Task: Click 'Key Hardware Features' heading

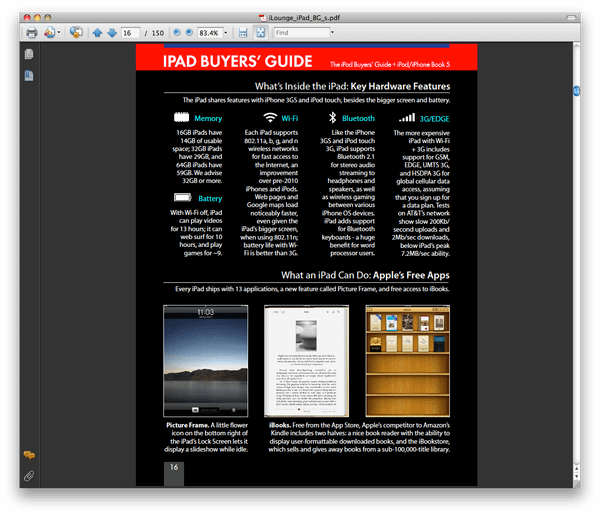Action: [x=400, y=86]
